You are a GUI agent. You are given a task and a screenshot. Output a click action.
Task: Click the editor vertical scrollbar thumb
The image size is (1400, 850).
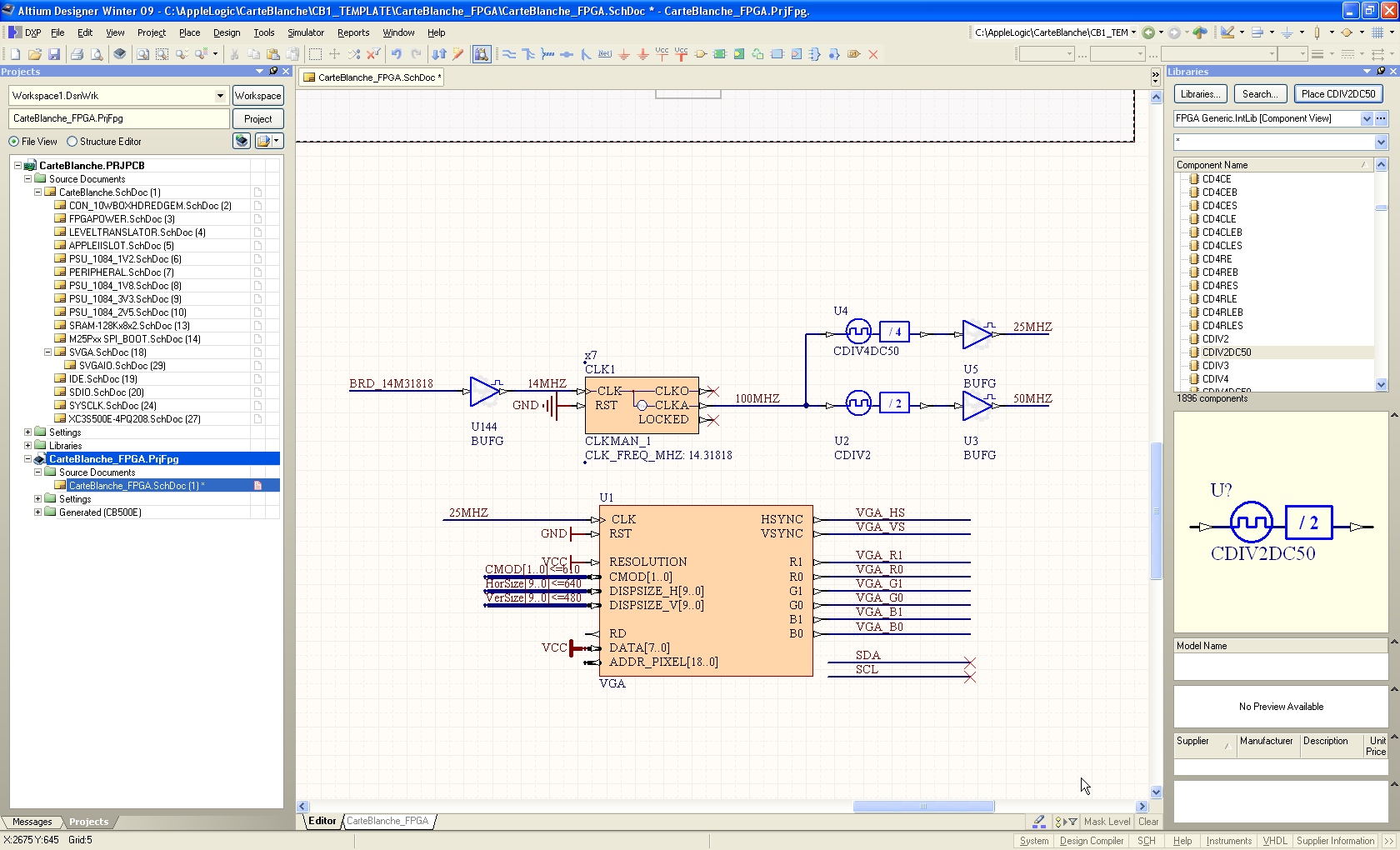point(1156,511)
